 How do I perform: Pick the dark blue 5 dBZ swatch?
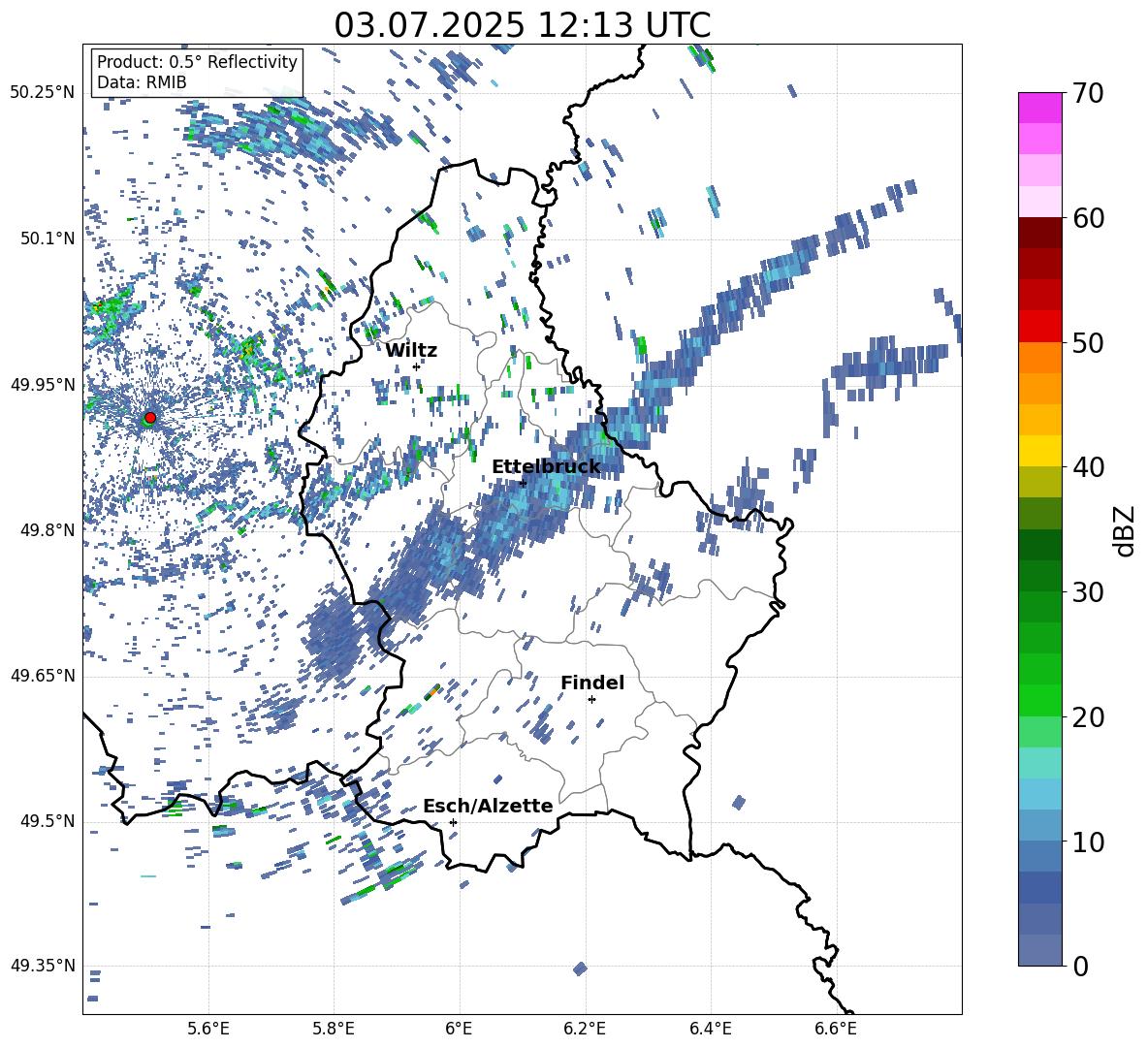pyautogui.click(x=1039, y=887)
